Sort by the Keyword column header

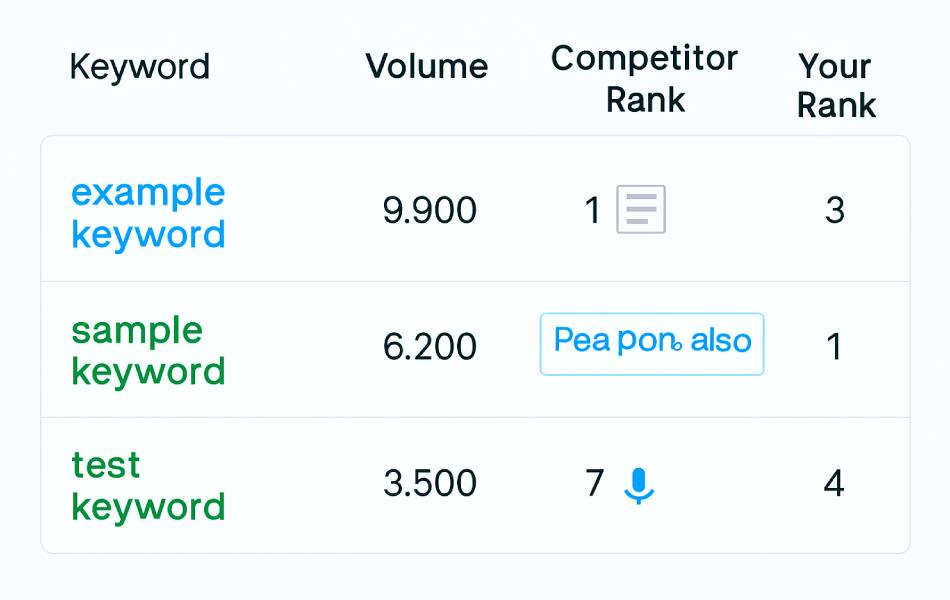(139, 67)
